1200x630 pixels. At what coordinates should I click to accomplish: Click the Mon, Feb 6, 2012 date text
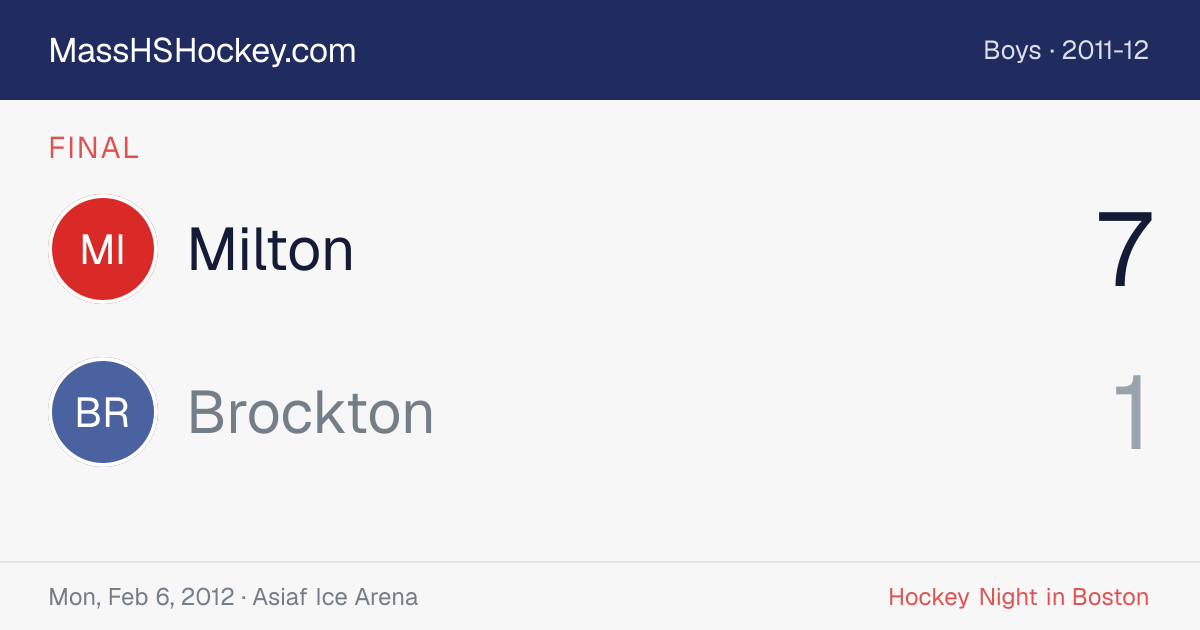[x=141, y=597]
